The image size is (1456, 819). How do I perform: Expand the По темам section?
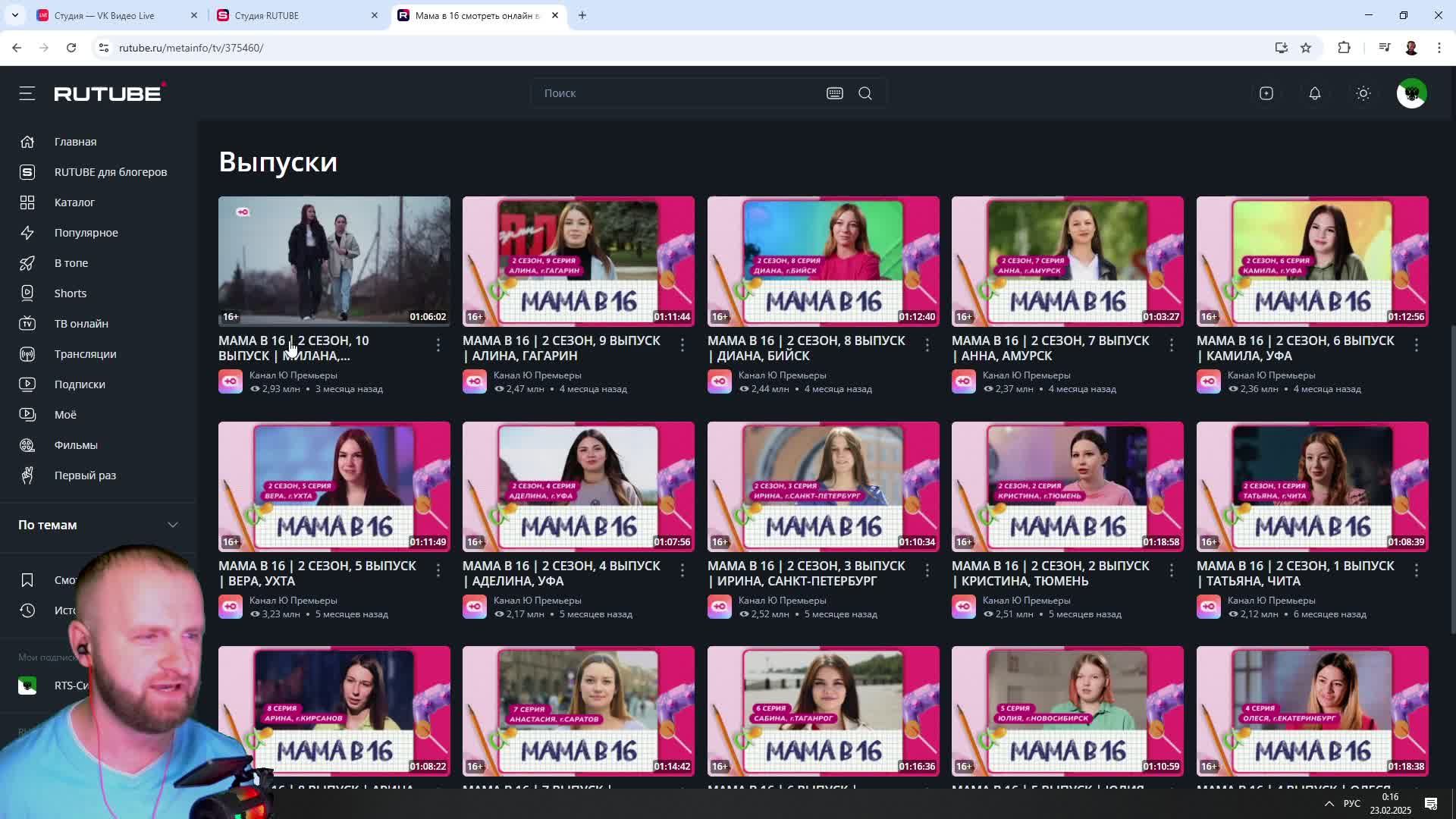pos(99,525)
